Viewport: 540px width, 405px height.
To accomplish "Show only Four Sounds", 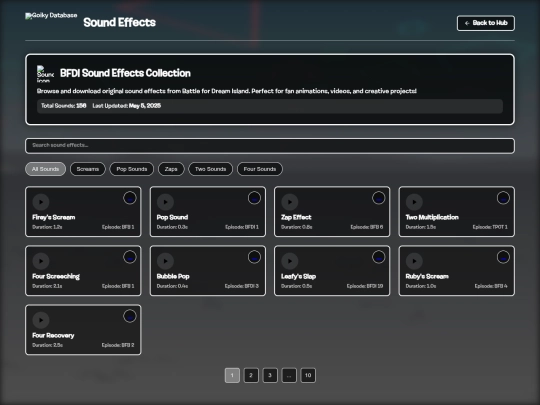I will (x=260, y=169).
